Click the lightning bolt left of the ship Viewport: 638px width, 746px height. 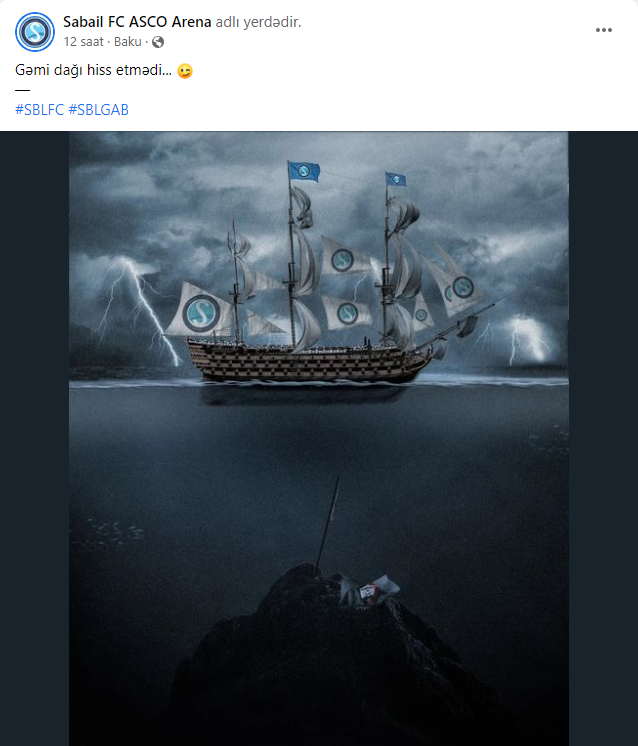138,307
